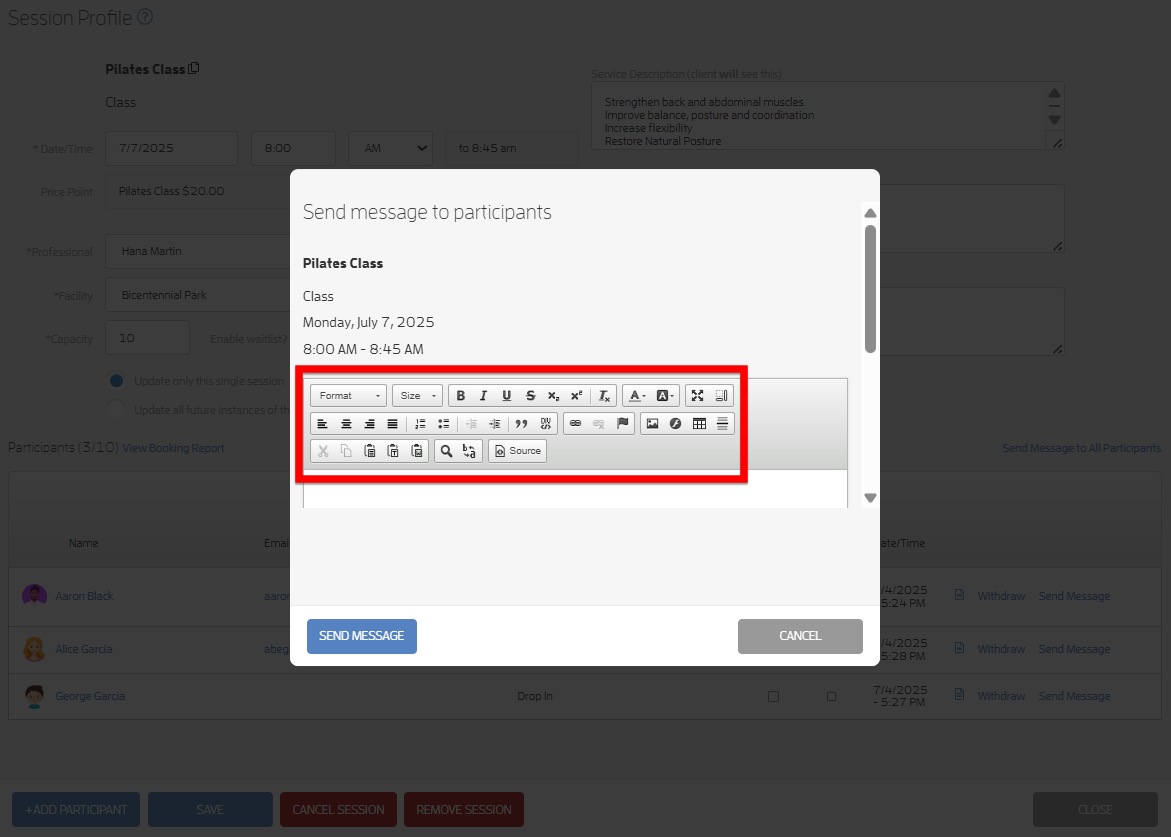Click CANCEL in the message dialog
Screen dimensions: 1171x837
click(x=800, y=636)
